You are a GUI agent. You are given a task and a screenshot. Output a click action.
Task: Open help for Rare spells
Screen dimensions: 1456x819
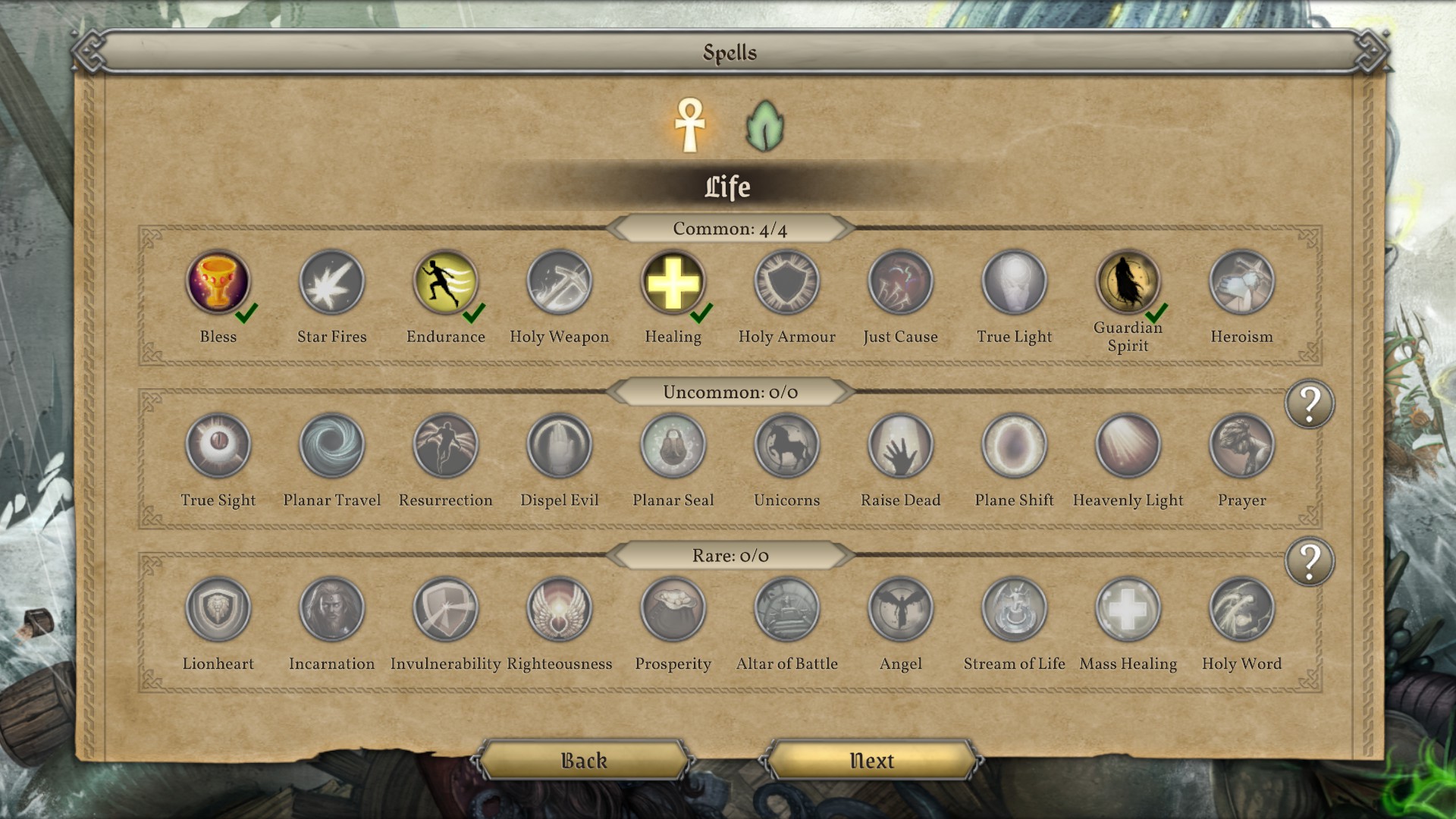pos(1310,562)
